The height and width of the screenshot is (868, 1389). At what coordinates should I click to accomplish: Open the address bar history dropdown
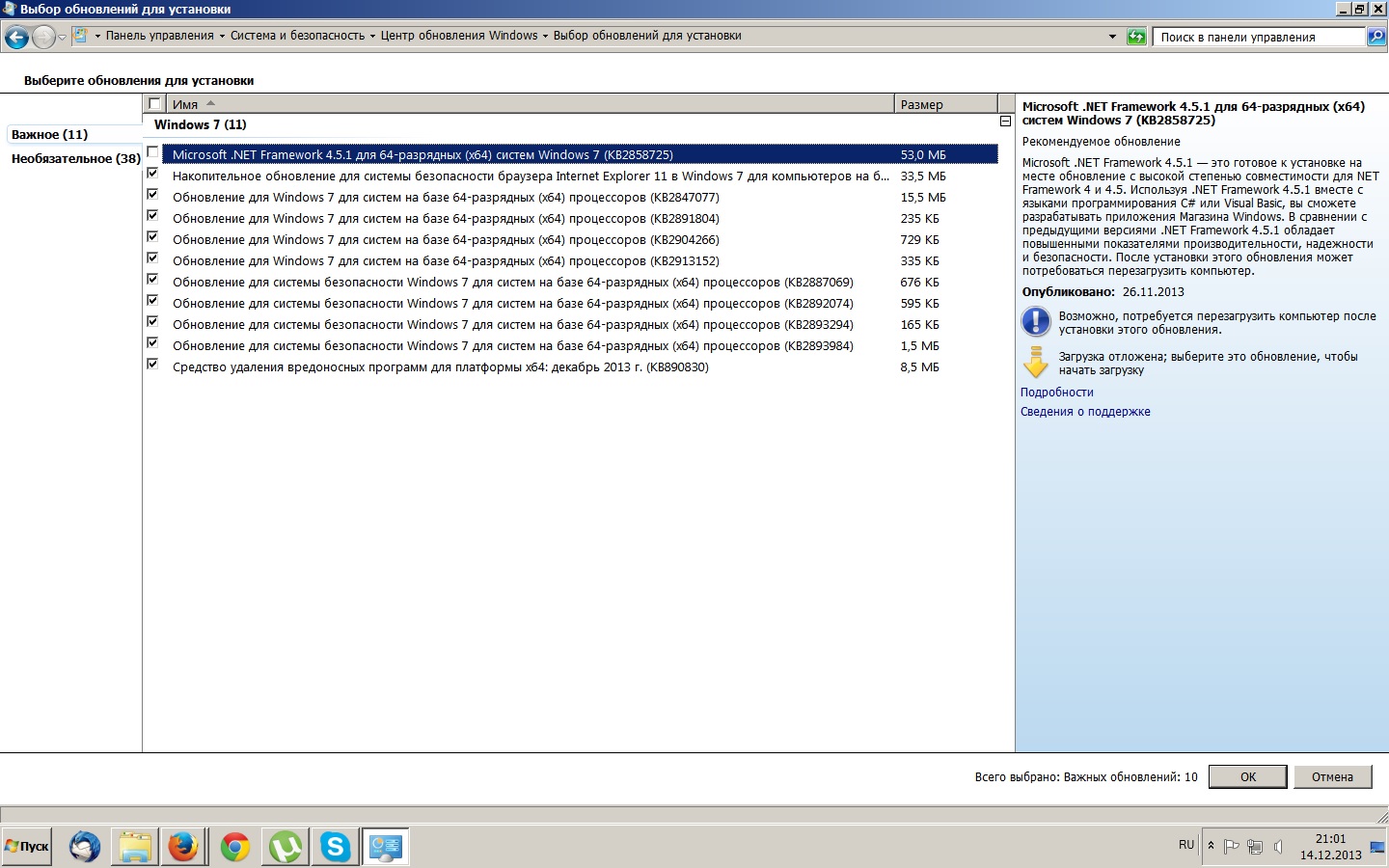[x=1112, y=37]
